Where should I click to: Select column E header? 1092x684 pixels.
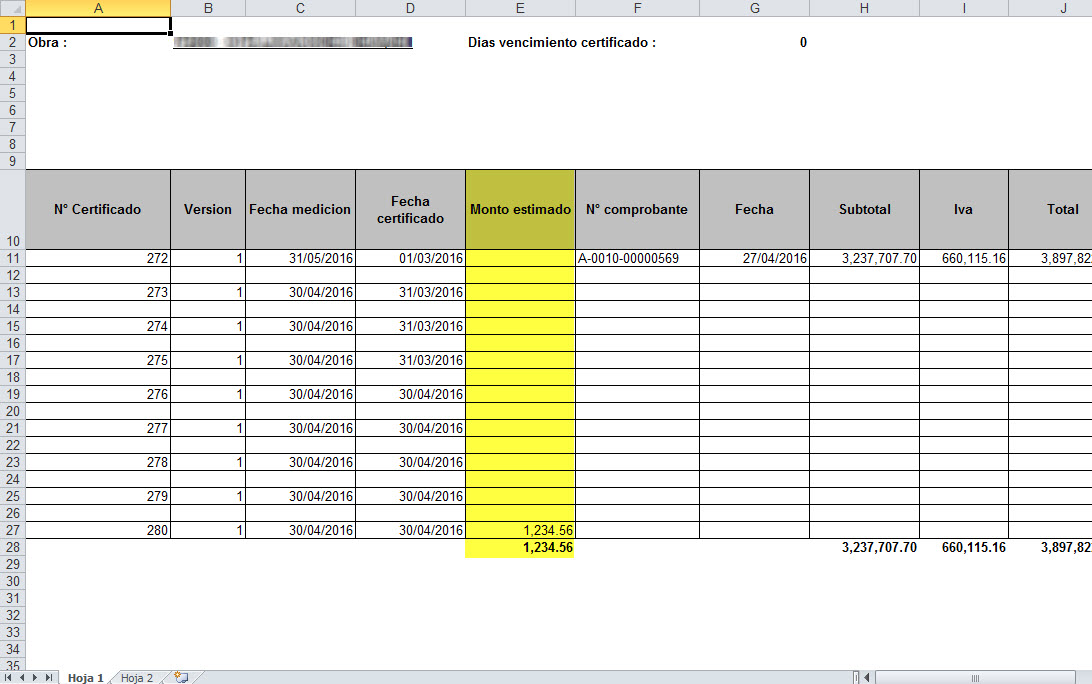(520, 8)
